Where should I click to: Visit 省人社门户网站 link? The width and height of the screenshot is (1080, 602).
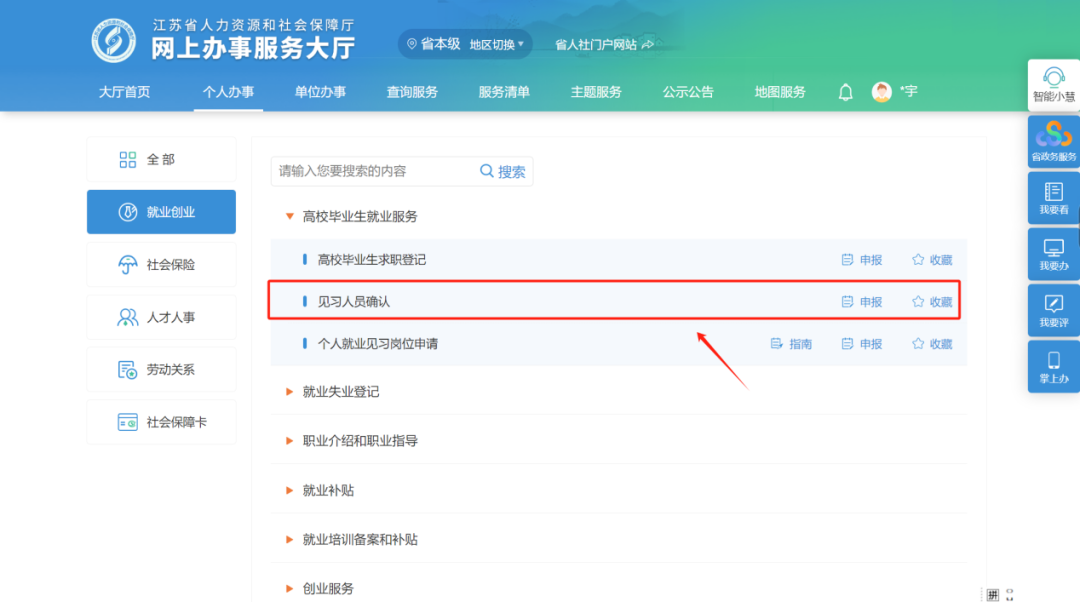coord(604,45)
